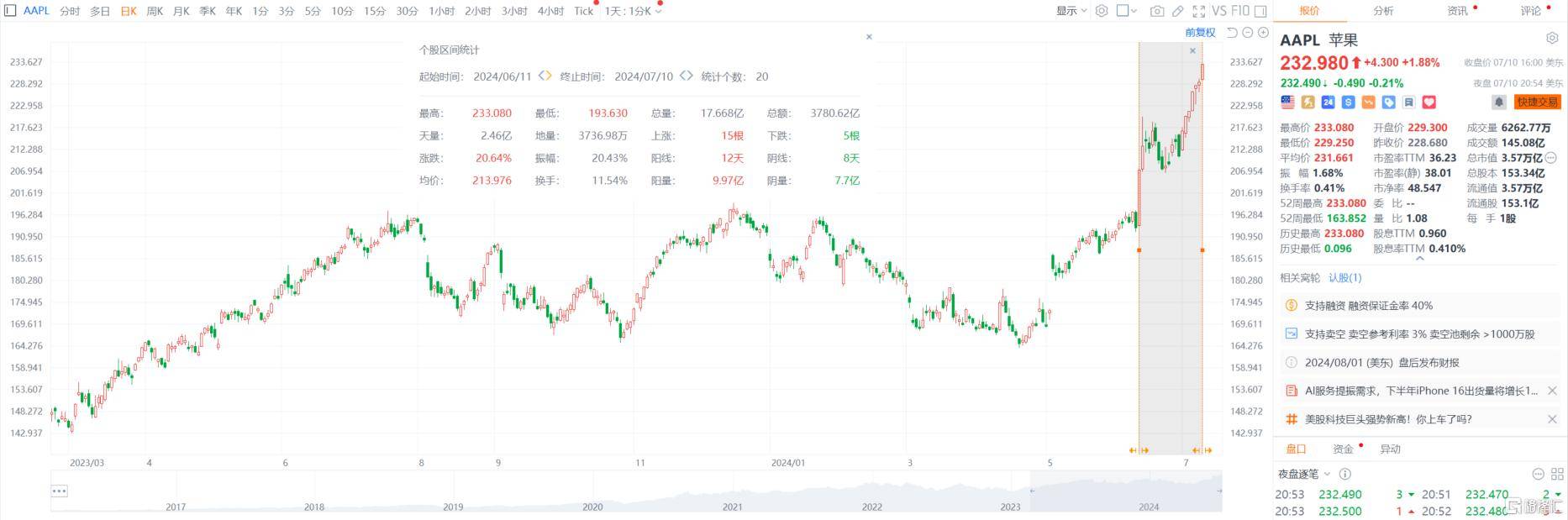1568x520 pixels.
Task: Switch to 分时 intraday chart
Action: point(70,11)
